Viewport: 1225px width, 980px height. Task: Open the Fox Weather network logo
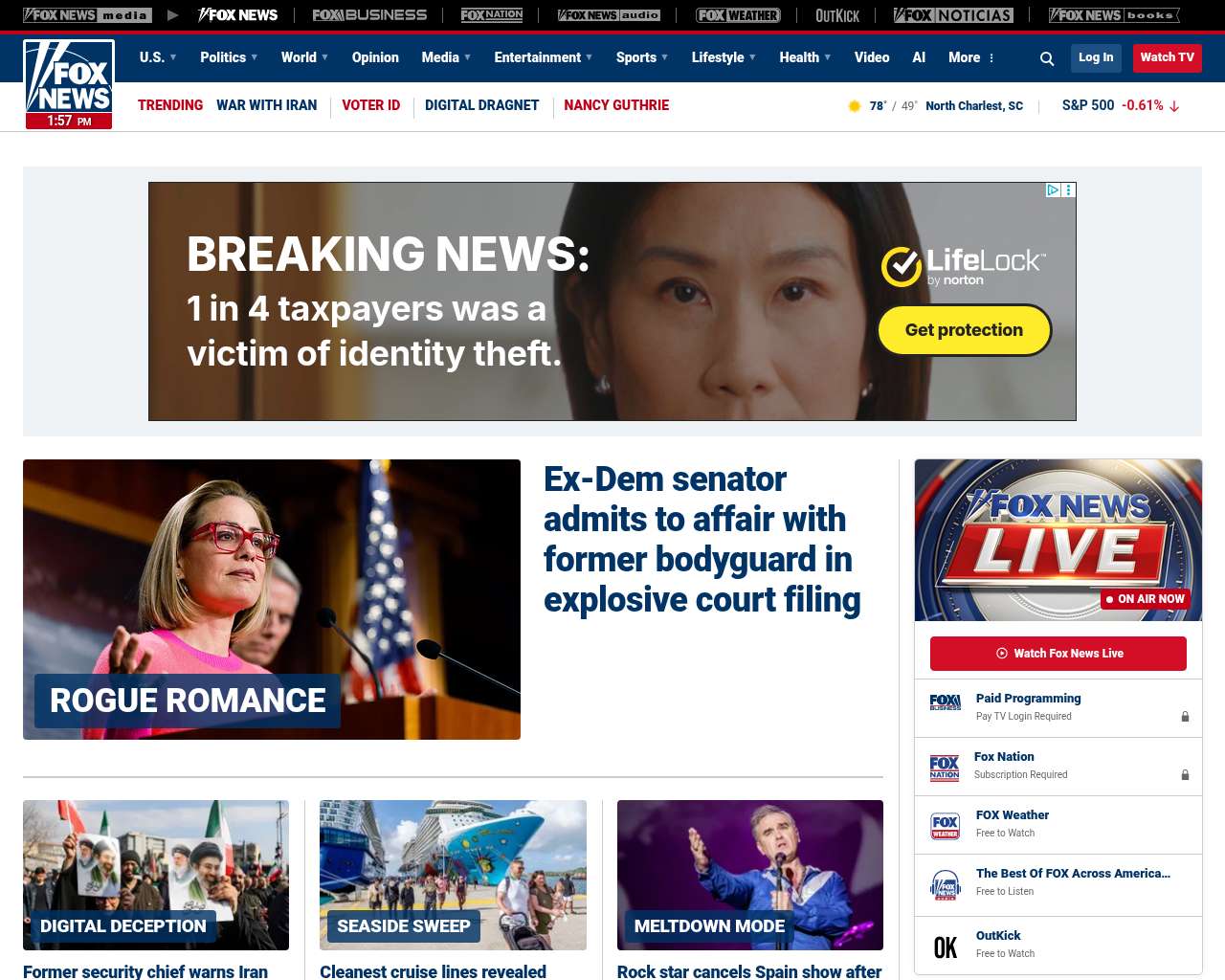click(738, 15)
